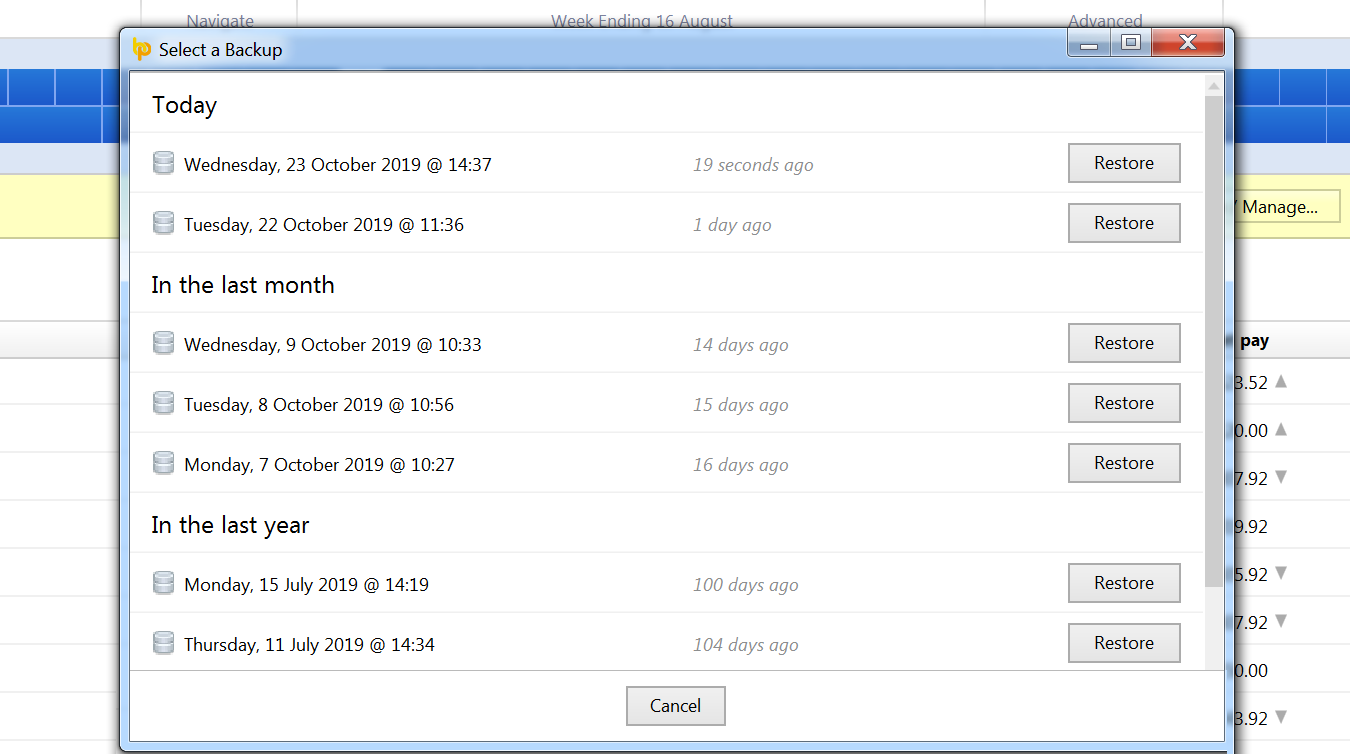The height and width of the screenshot is (754, 1350).
Task: Click database icon beside 9 October 2019 backup
Action: pyautogui.click(x=163, y=343)
